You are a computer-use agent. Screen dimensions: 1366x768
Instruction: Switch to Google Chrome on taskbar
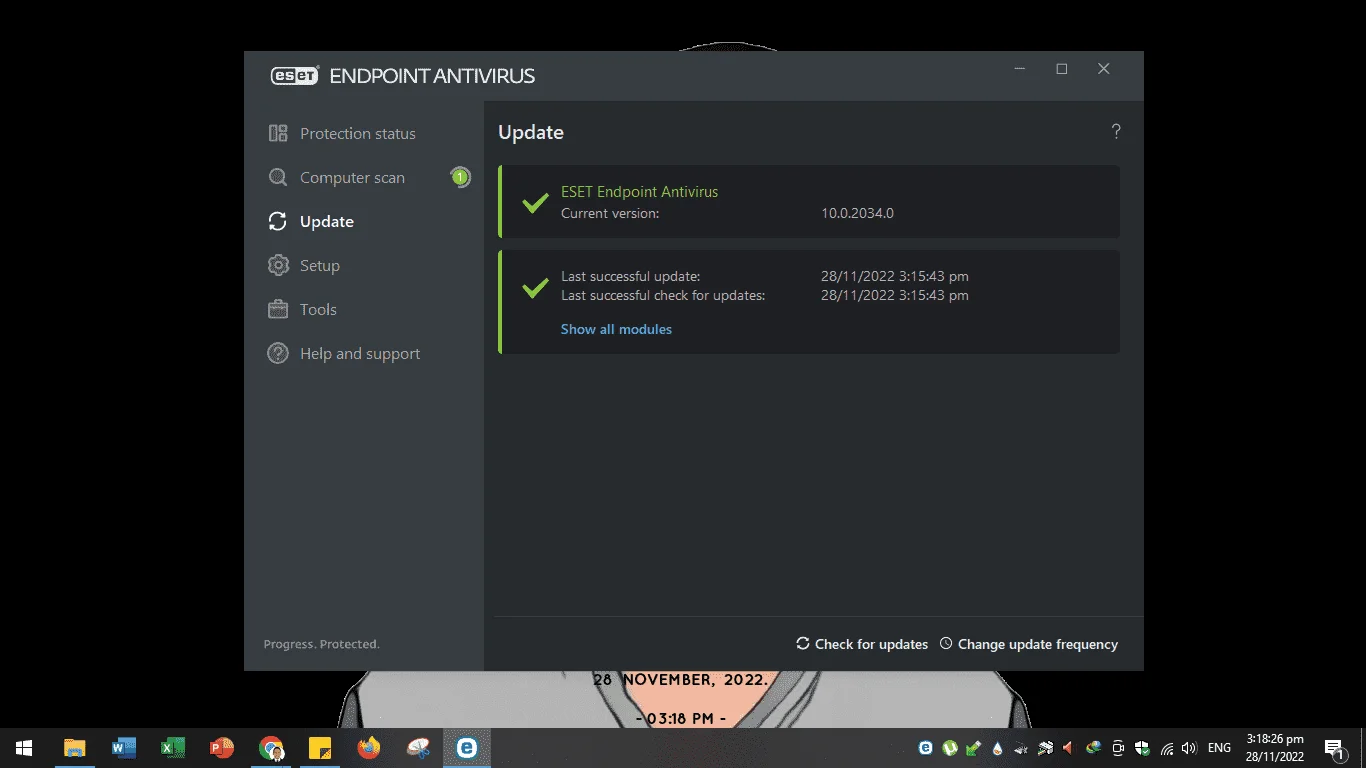click(271, 748)
